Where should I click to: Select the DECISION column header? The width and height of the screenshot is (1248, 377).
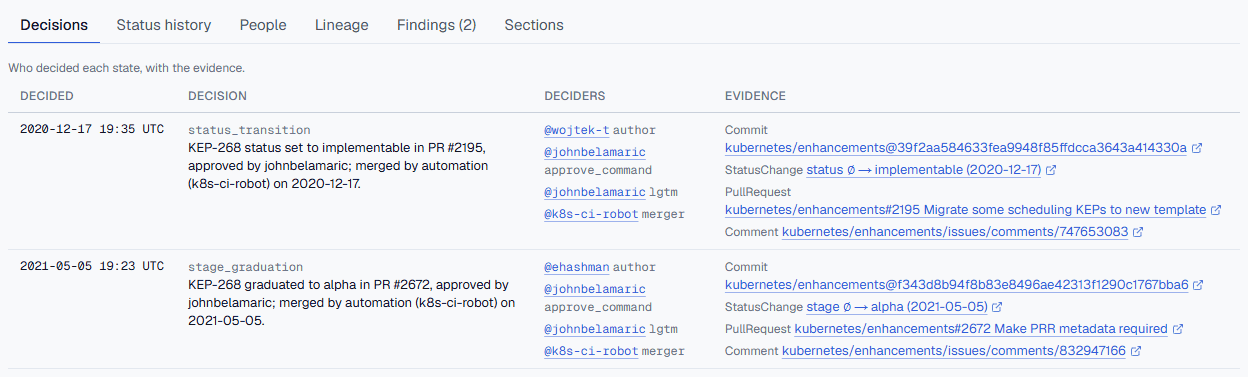217,96
